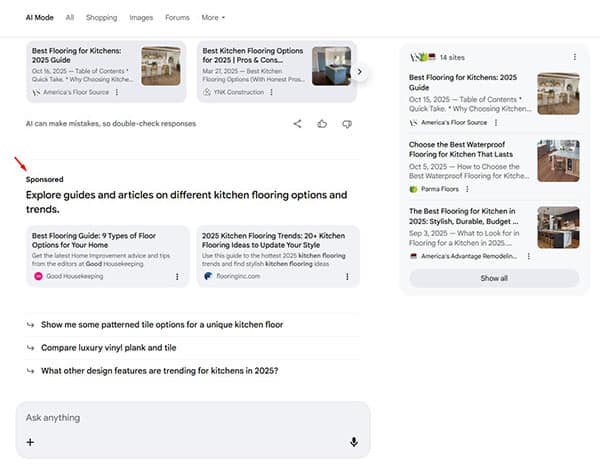This screenshot has height=473, width=600.
Task: Click Show all sites button
Action: (x=494, y=278)
